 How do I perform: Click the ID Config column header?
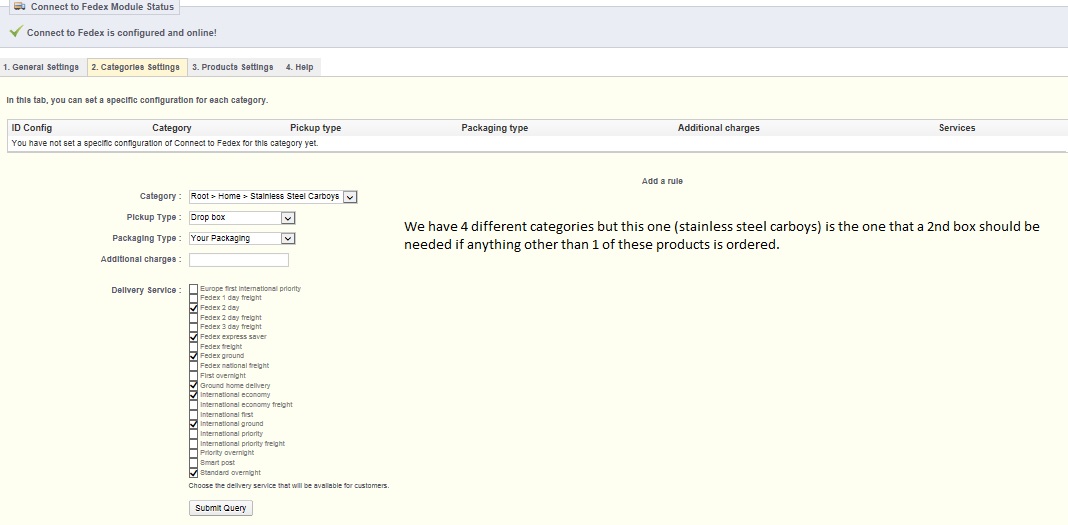32,128
